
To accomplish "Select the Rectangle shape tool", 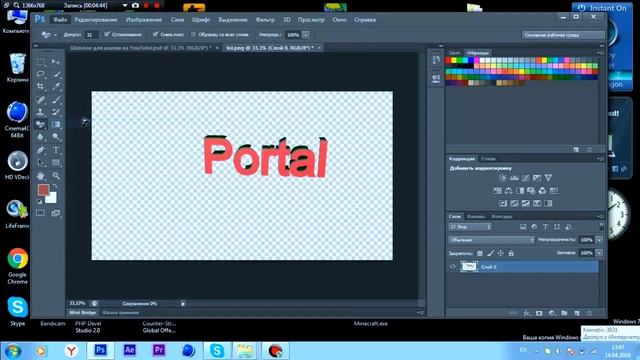I will (56, 162).
